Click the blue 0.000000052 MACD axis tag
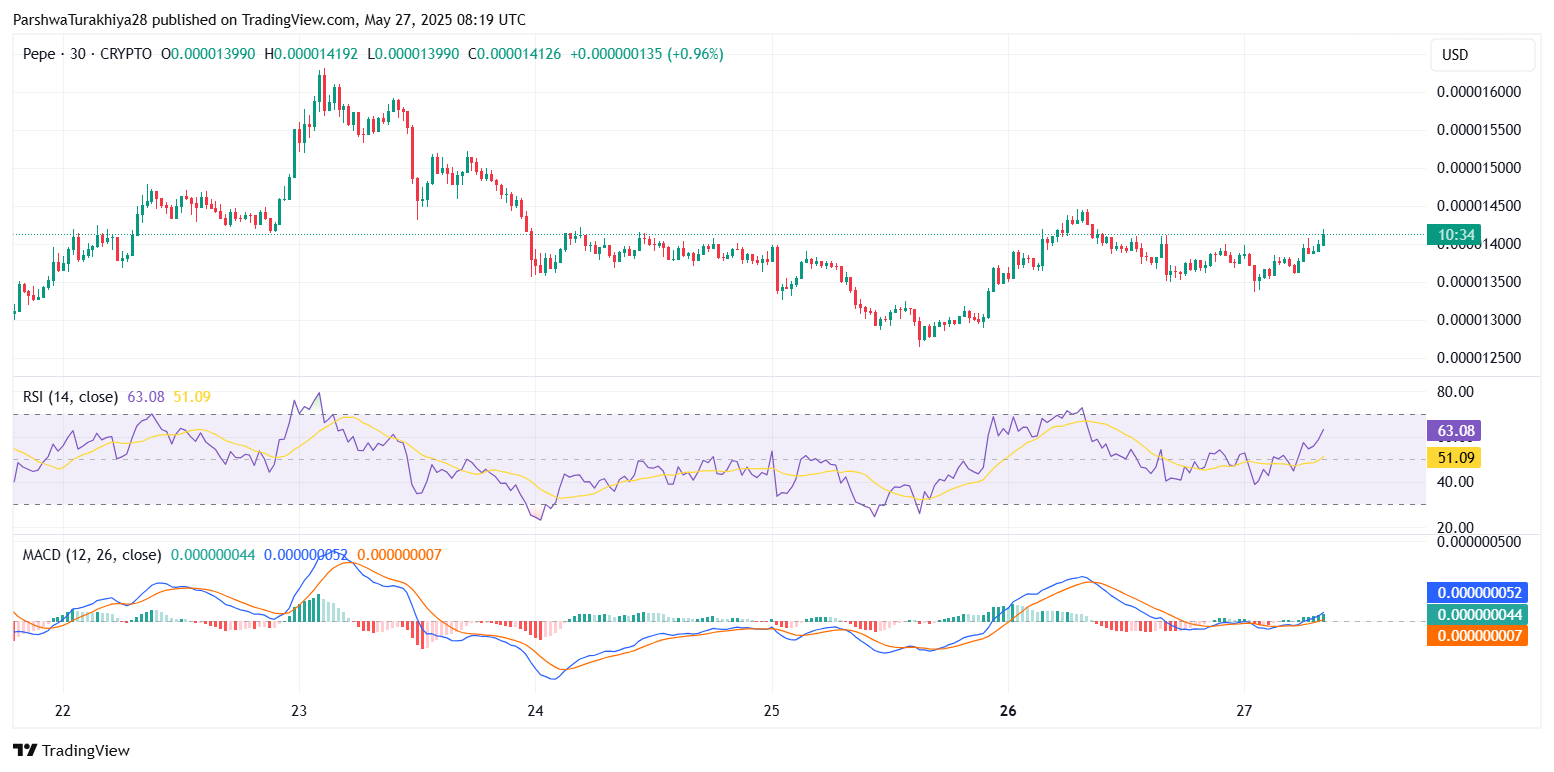 tap(1476, 592)
